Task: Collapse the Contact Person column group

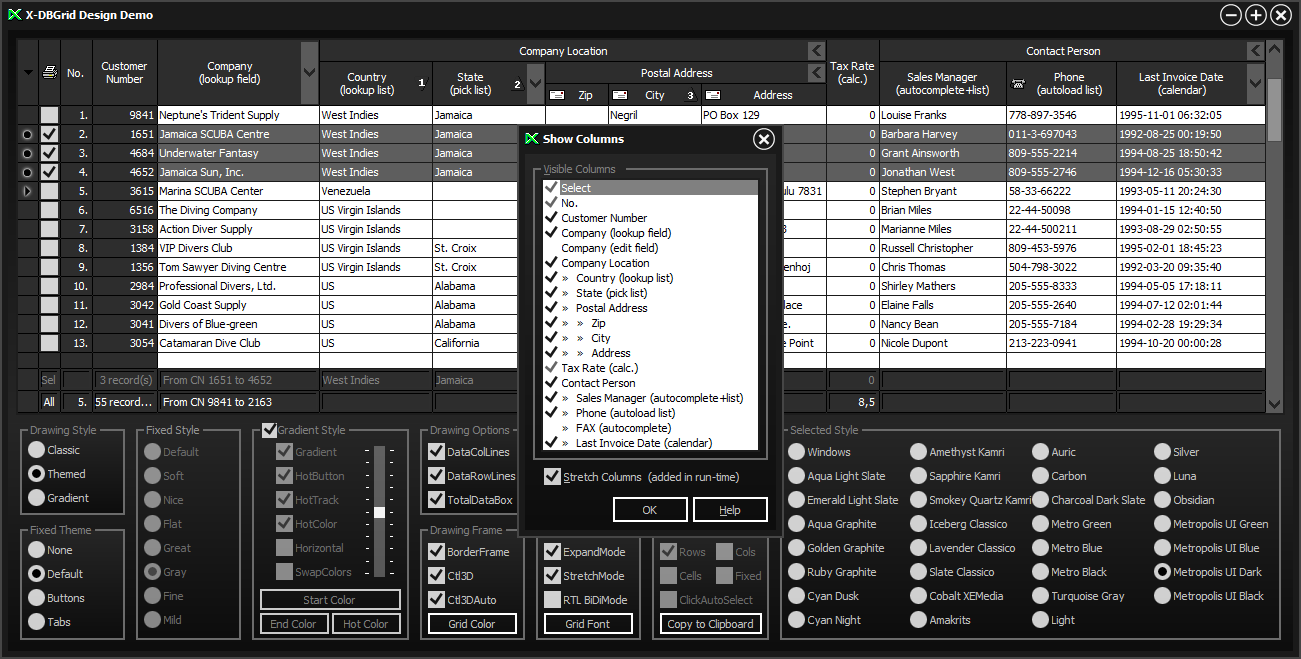Action: 1255,51
